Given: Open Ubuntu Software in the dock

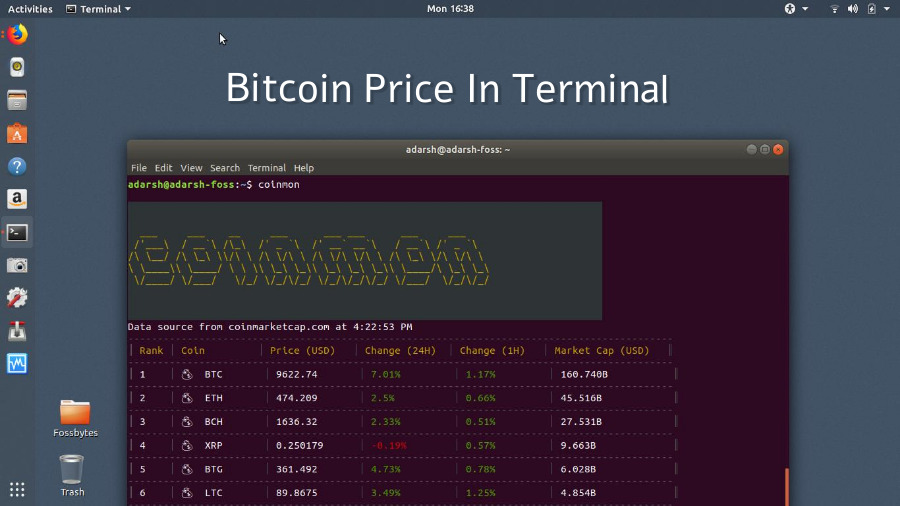Looking at the screenshot, I should (x=17, y=134).
